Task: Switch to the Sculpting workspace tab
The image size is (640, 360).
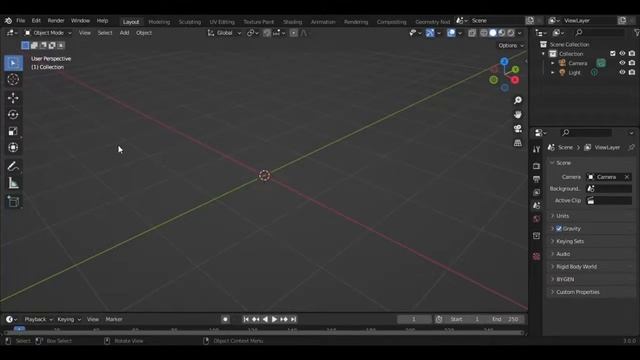Action: [x=190, y=22]
